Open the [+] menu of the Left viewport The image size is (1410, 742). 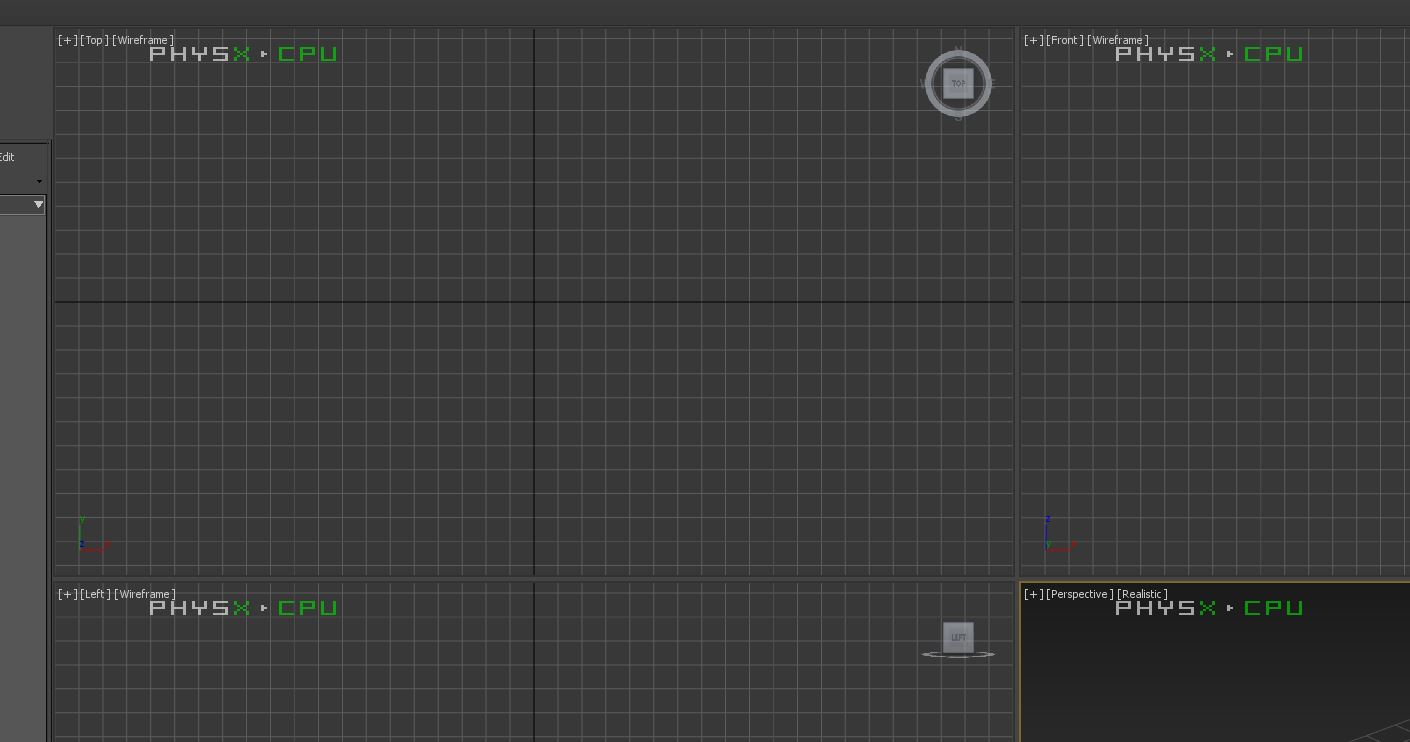tap(67, 595)
